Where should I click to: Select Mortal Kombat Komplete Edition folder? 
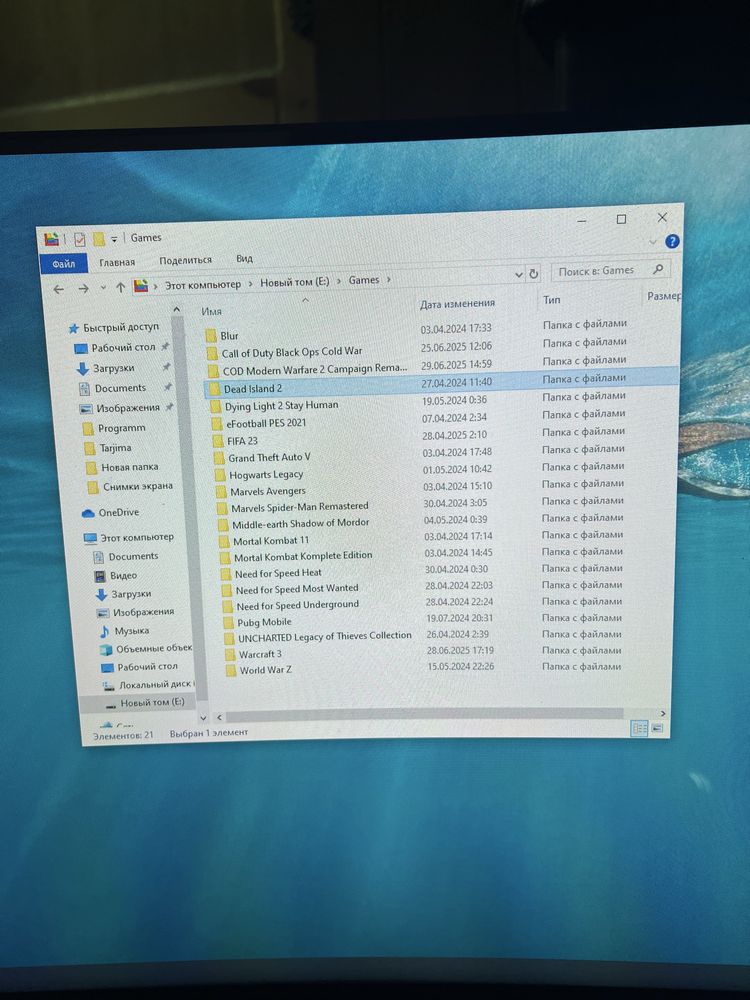(296, 557)
